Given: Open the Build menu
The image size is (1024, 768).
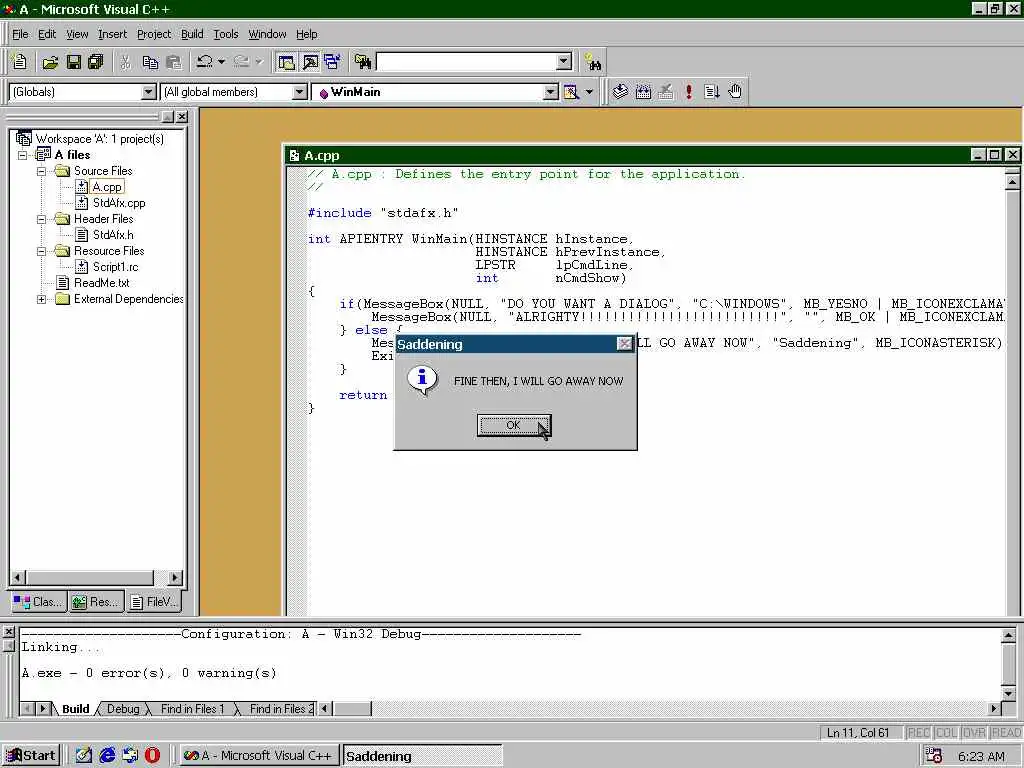Looking at the screenshot, I should click(192, 34).
